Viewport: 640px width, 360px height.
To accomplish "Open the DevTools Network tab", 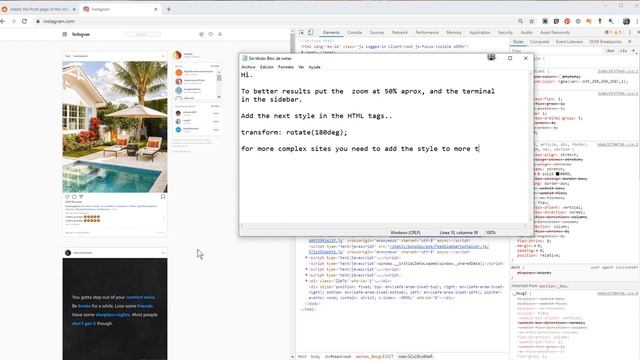I will [400, 32].
